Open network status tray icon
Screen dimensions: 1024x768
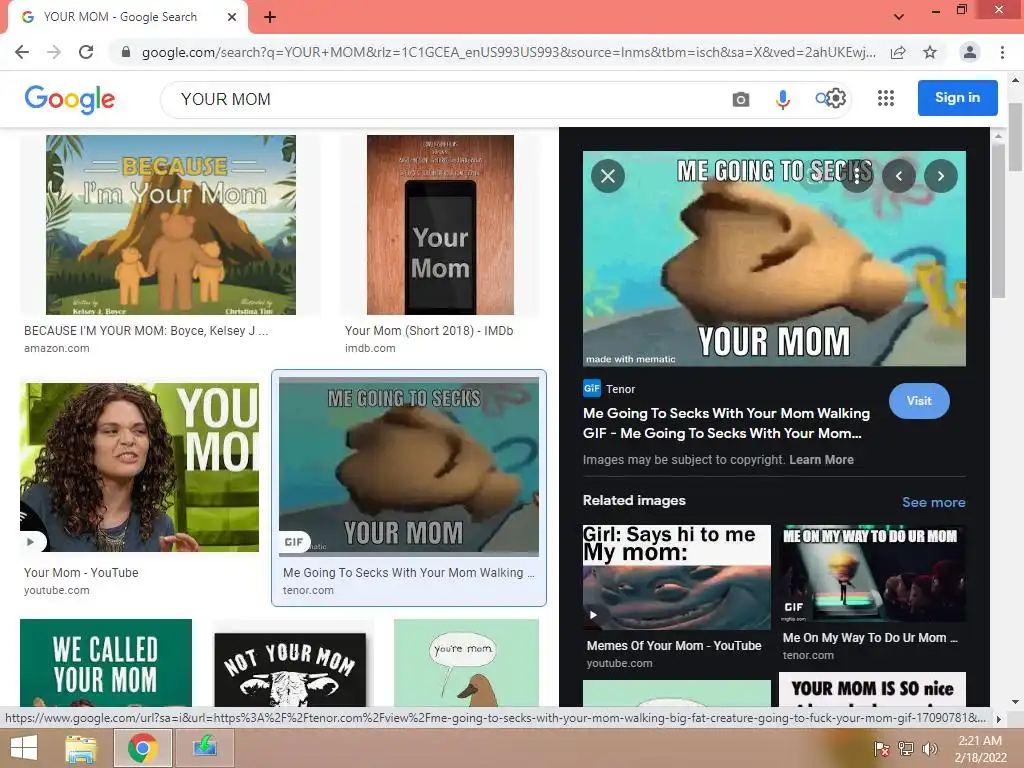pos(906,748)
